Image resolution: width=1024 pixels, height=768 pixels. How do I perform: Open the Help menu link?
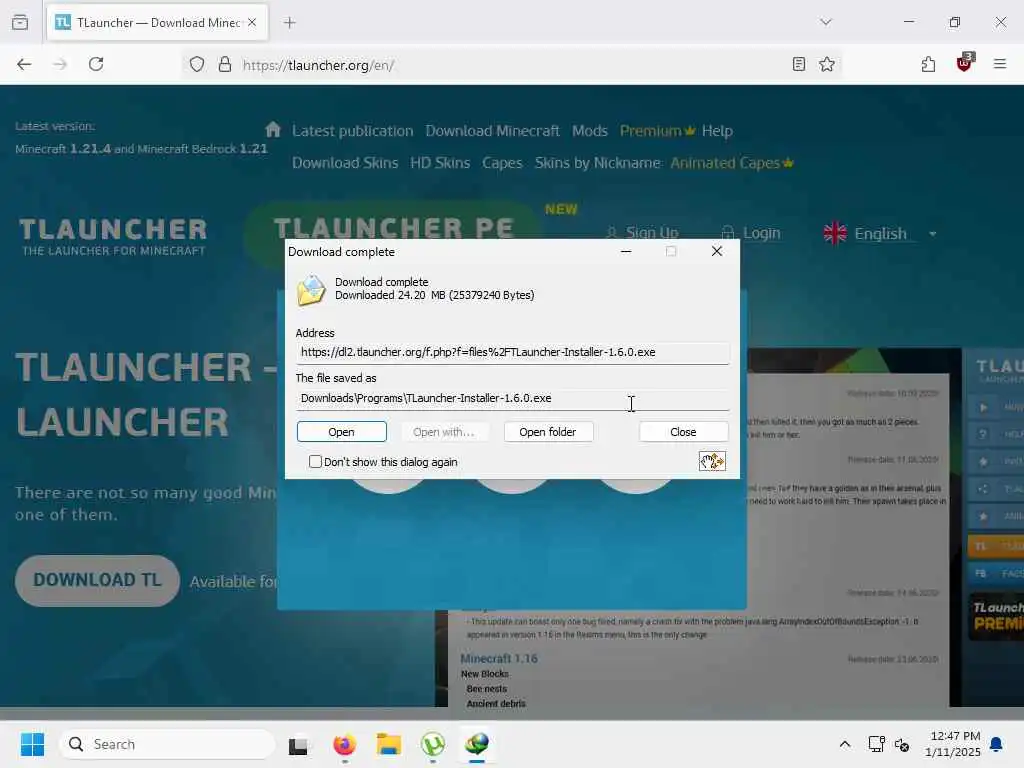pos(717,131)
